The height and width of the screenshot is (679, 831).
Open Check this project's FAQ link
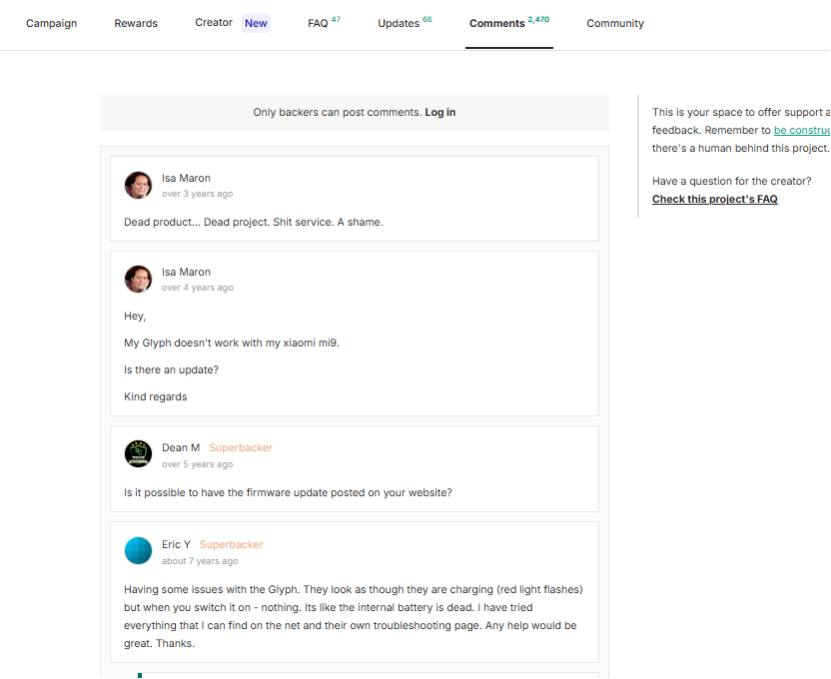pyautogui.click(x=714, y=199)
